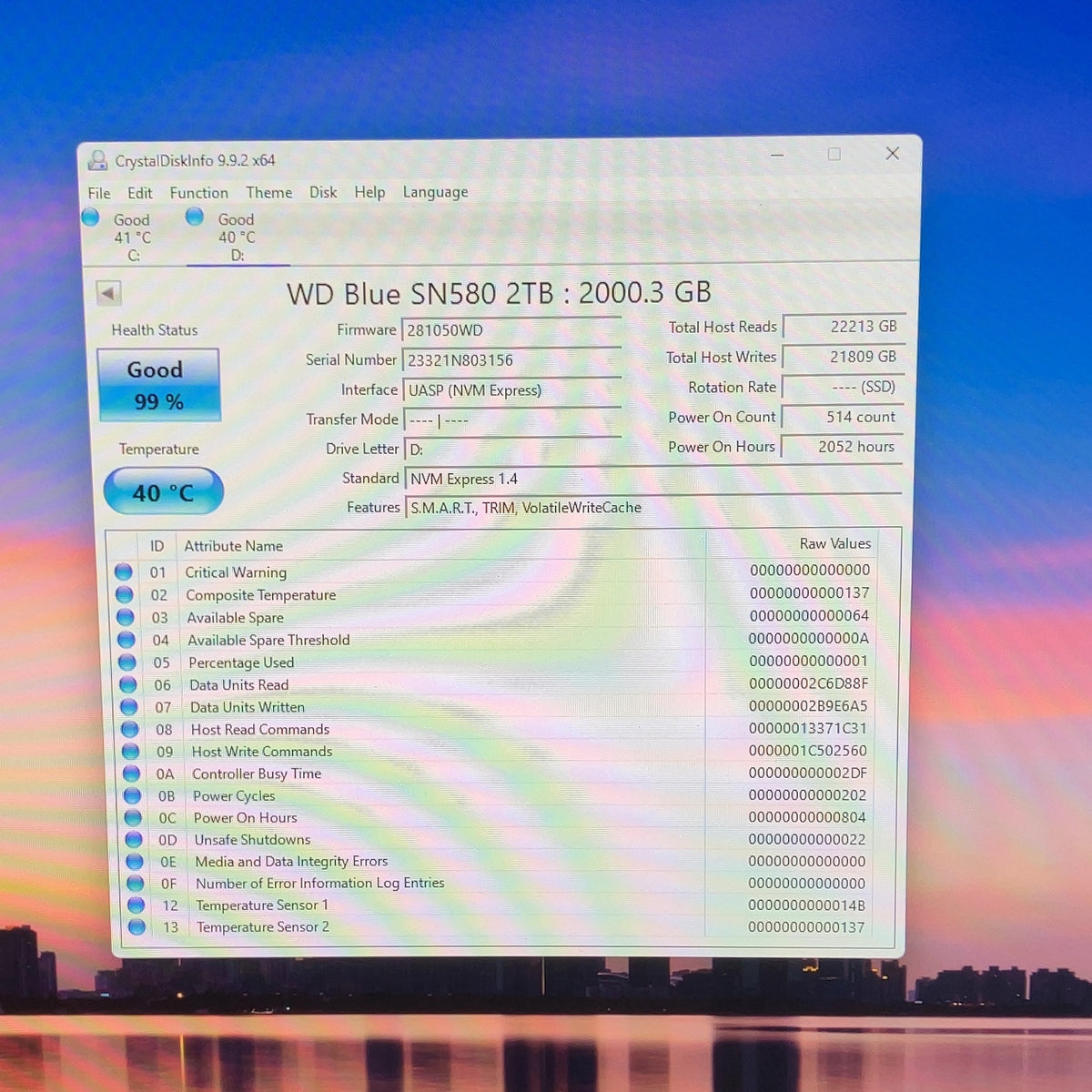Click the status dot beside Media and Data Integrity Errors

tap(135, 861)
